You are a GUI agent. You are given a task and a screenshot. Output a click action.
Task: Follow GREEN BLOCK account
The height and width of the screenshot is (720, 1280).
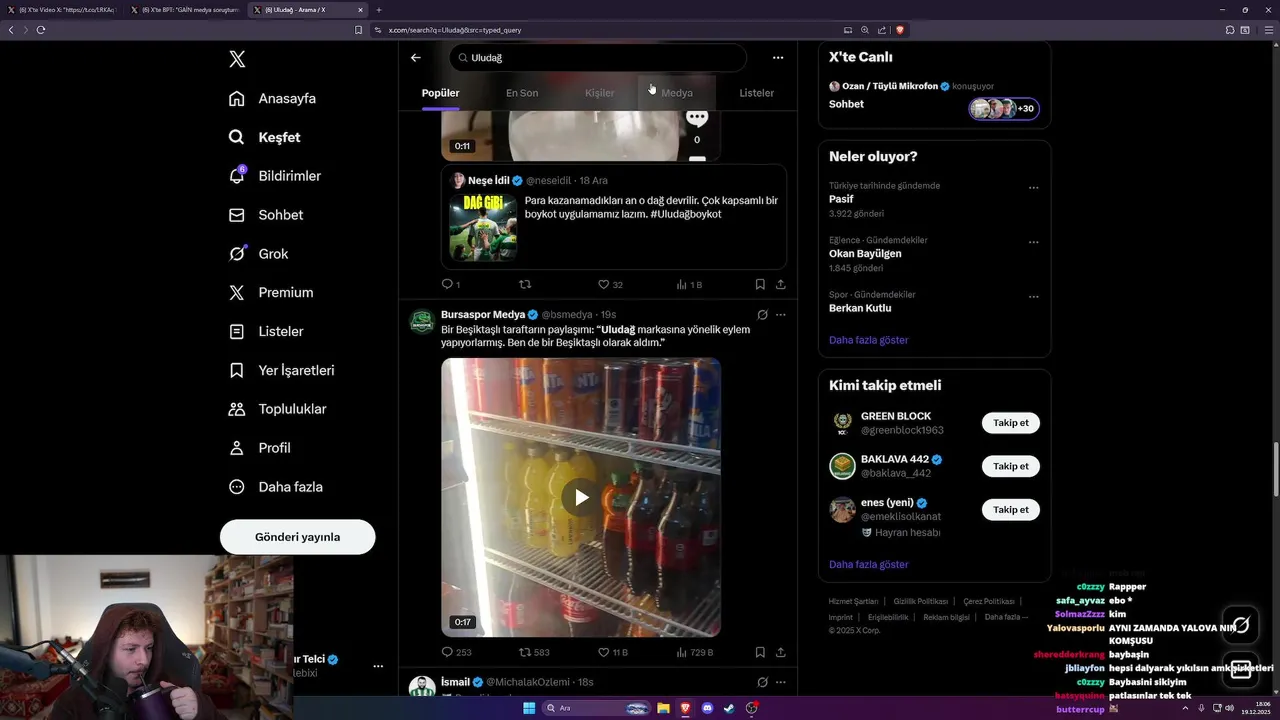[x=1010, y=423]
